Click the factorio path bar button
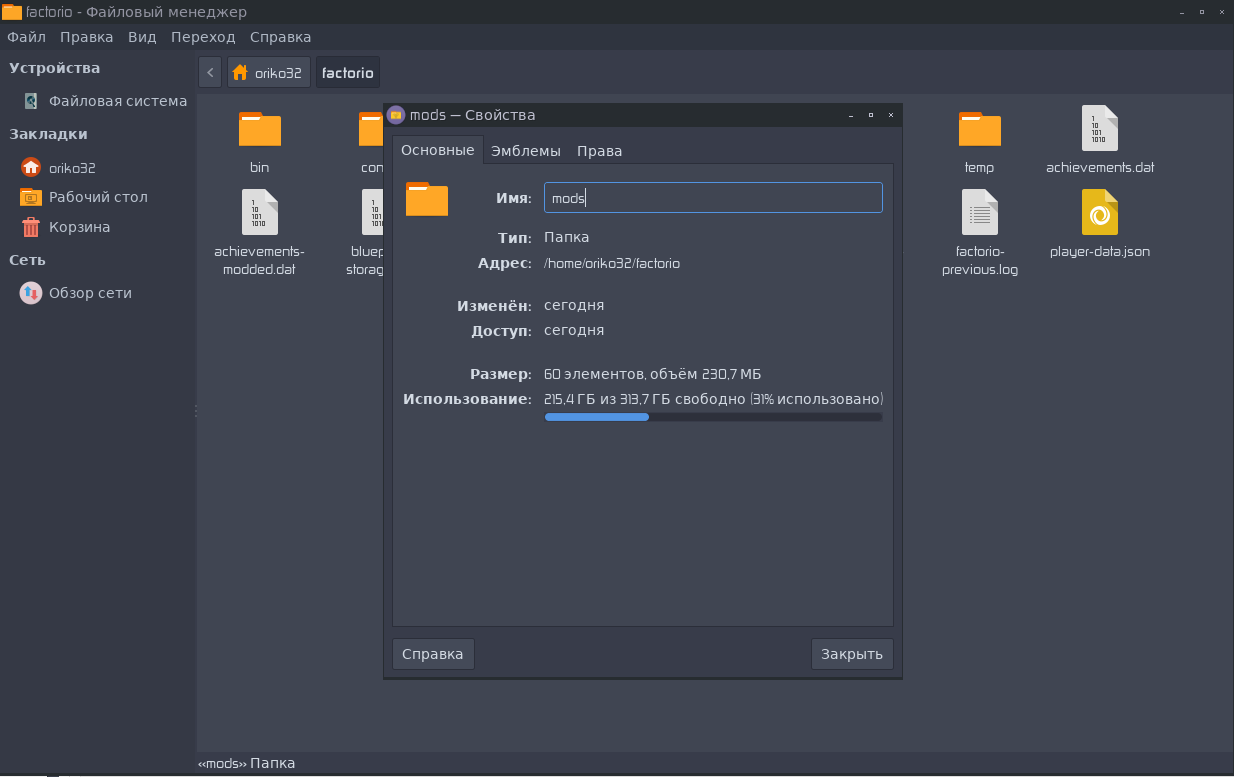The height and width of the screenshot is (777, 1234). click(348, 73)
